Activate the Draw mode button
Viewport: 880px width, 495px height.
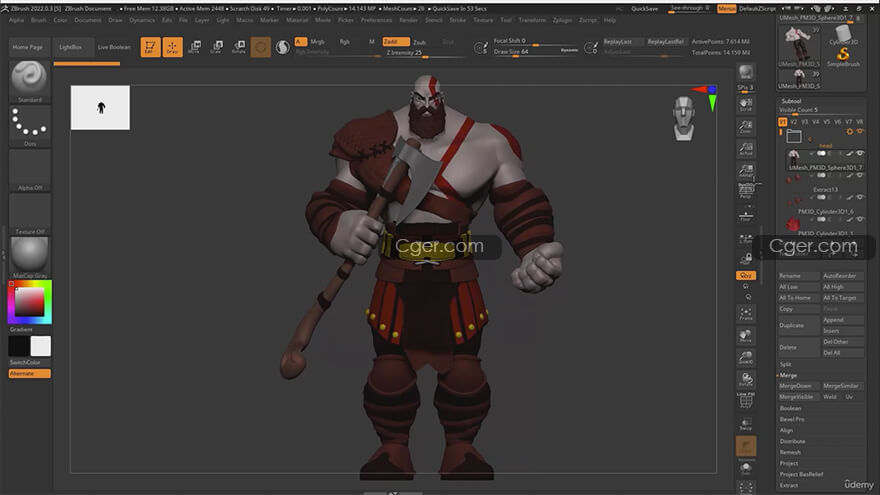[172, 47]
